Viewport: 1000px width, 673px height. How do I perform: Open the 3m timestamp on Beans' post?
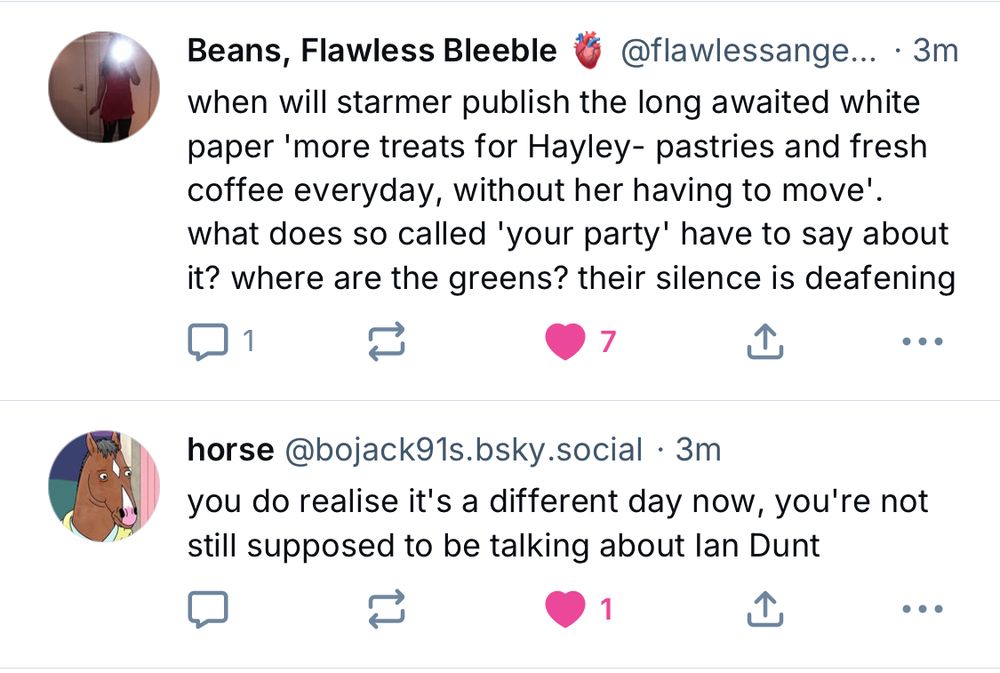coord(935,51)
